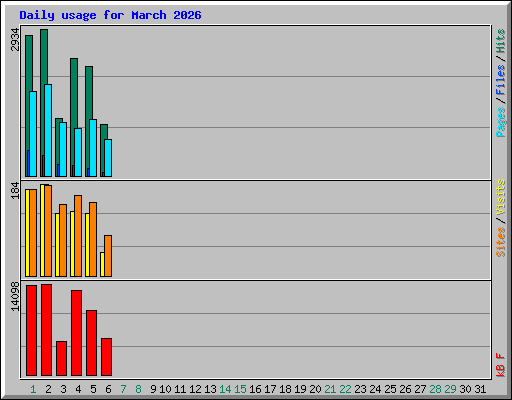
Task: Click the day 6 orange sites bar
Action: 108,256
